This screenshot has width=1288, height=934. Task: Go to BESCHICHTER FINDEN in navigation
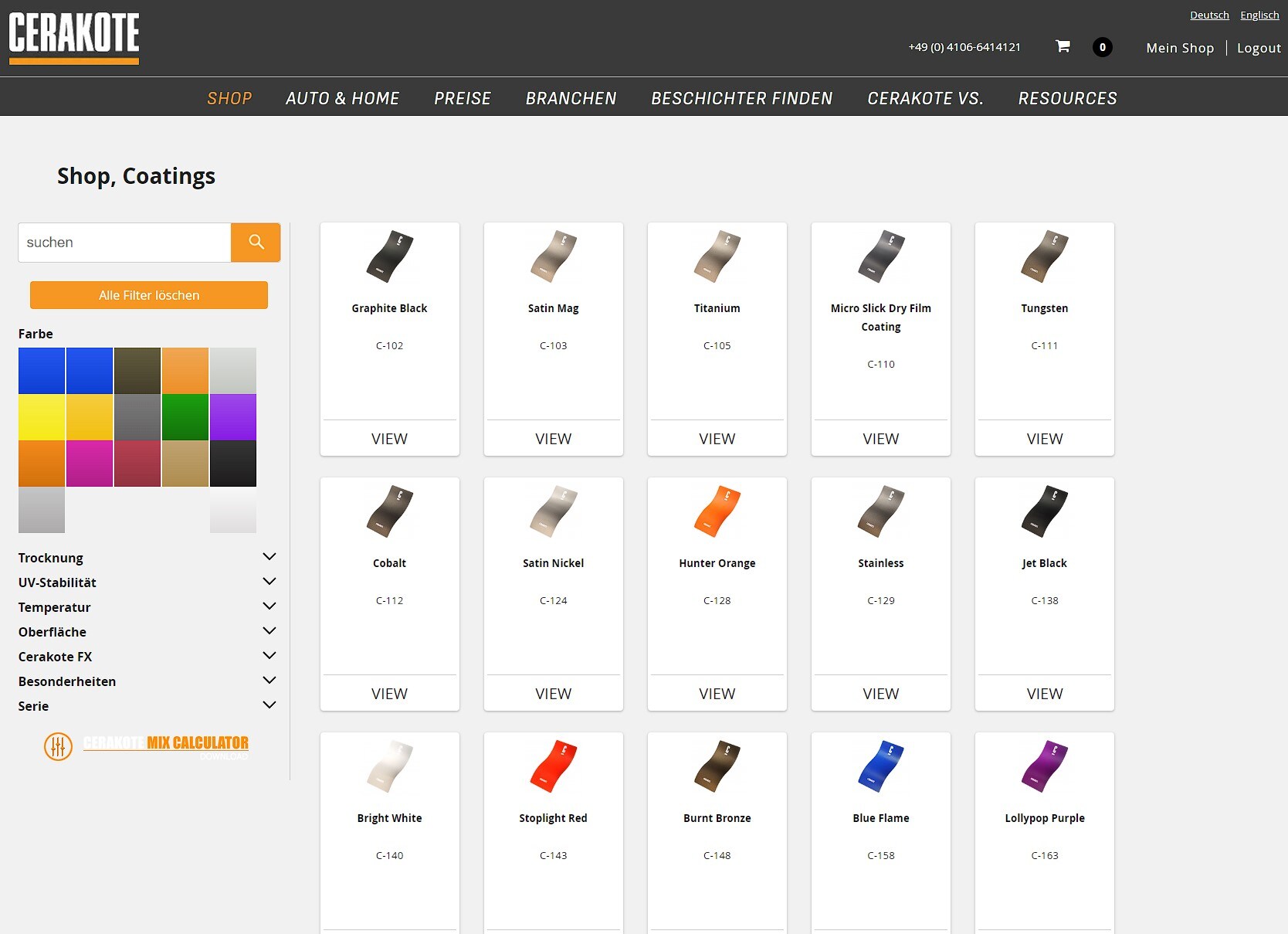pyautogui.click(x=741, y=98)
